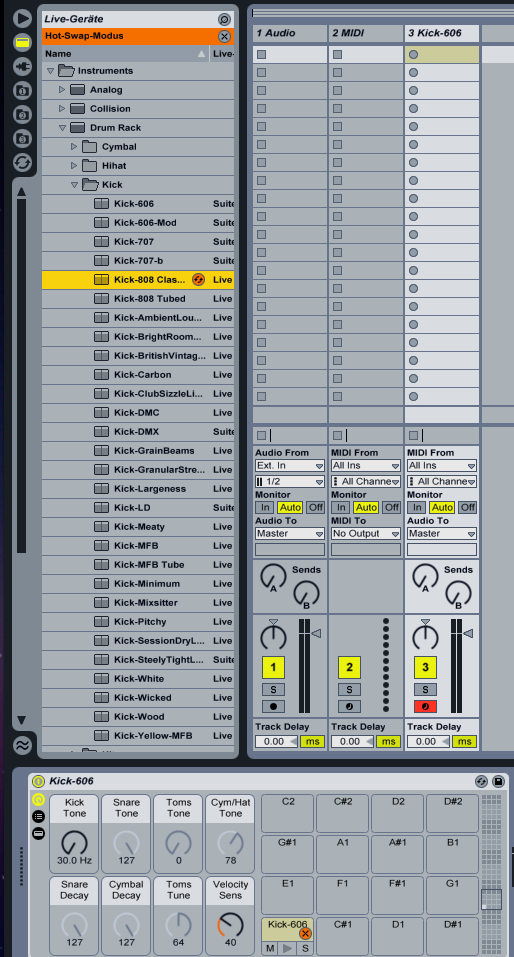Image resolution: width=514 pixels, height=957 pixels.
Task: Deactivate track 2 with its yellow activator
Action: click(349, 667)
